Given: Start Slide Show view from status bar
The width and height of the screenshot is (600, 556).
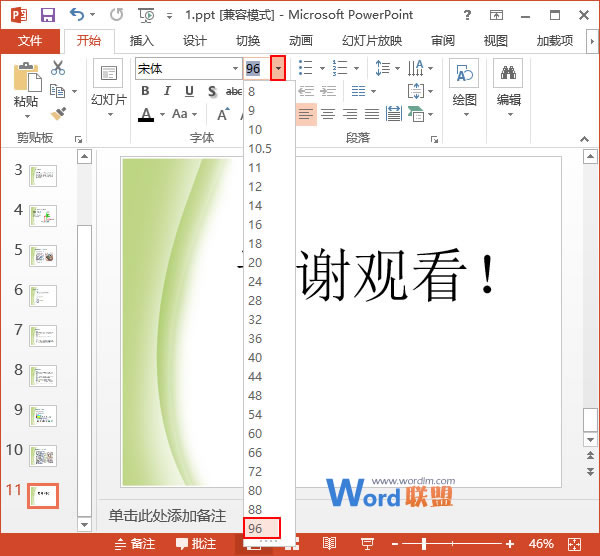Looking at the screenshot, I should click(x=367, y=543).
